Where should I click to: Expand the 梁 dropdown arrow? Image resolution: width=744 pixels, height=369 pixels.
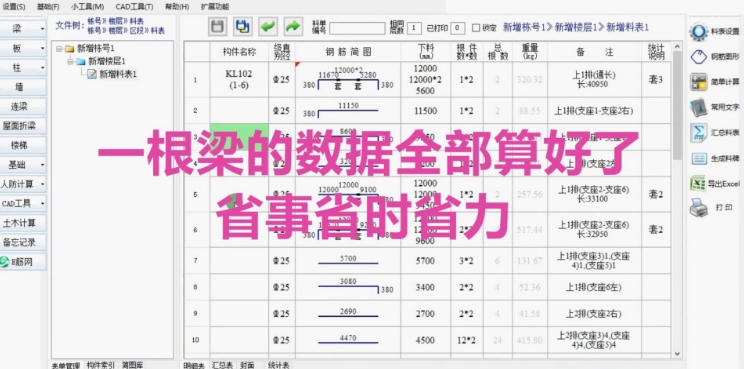point(42,29)
